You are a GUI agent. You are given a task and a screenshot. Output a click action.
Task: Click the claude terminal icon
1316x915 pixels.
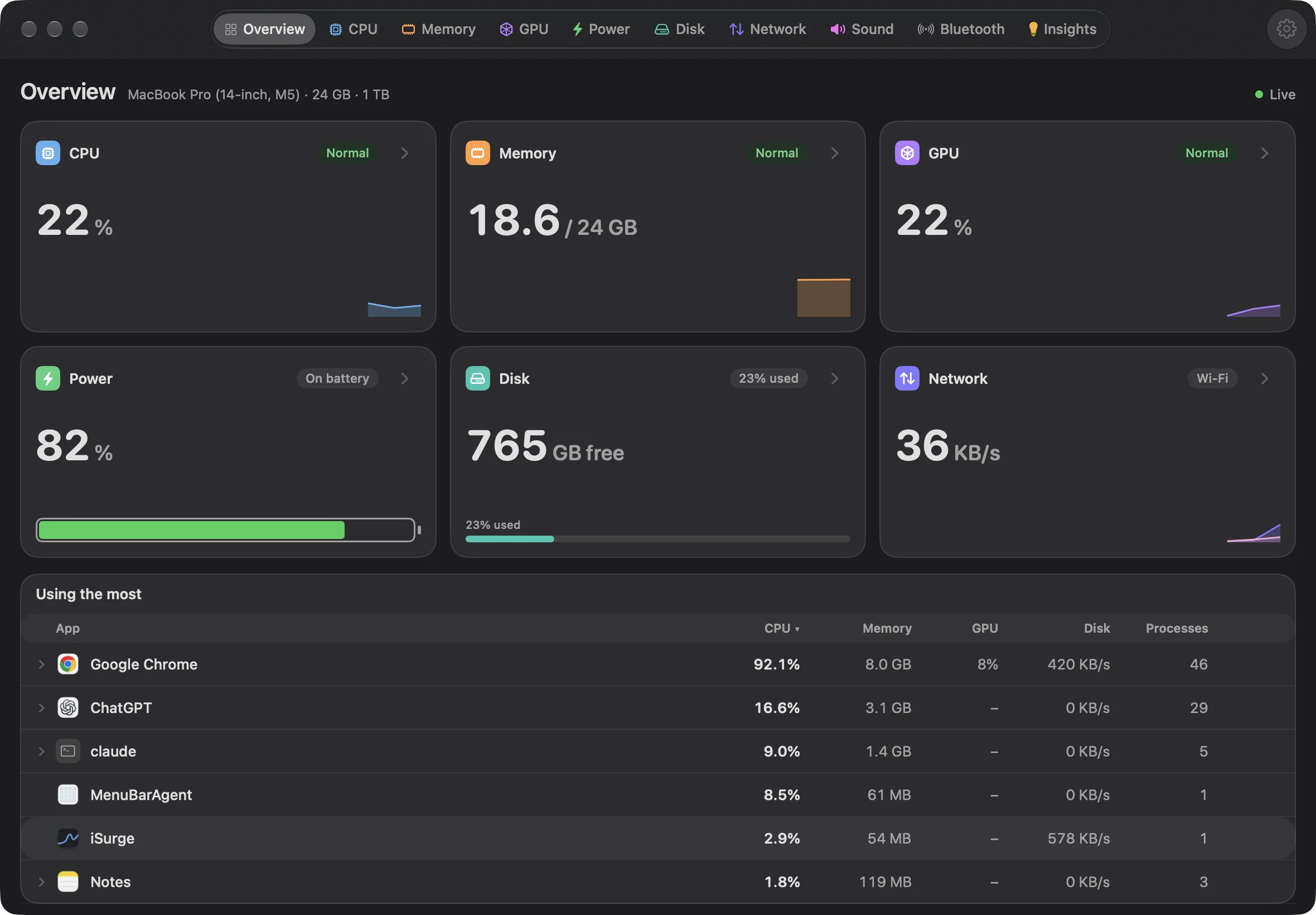67,751
